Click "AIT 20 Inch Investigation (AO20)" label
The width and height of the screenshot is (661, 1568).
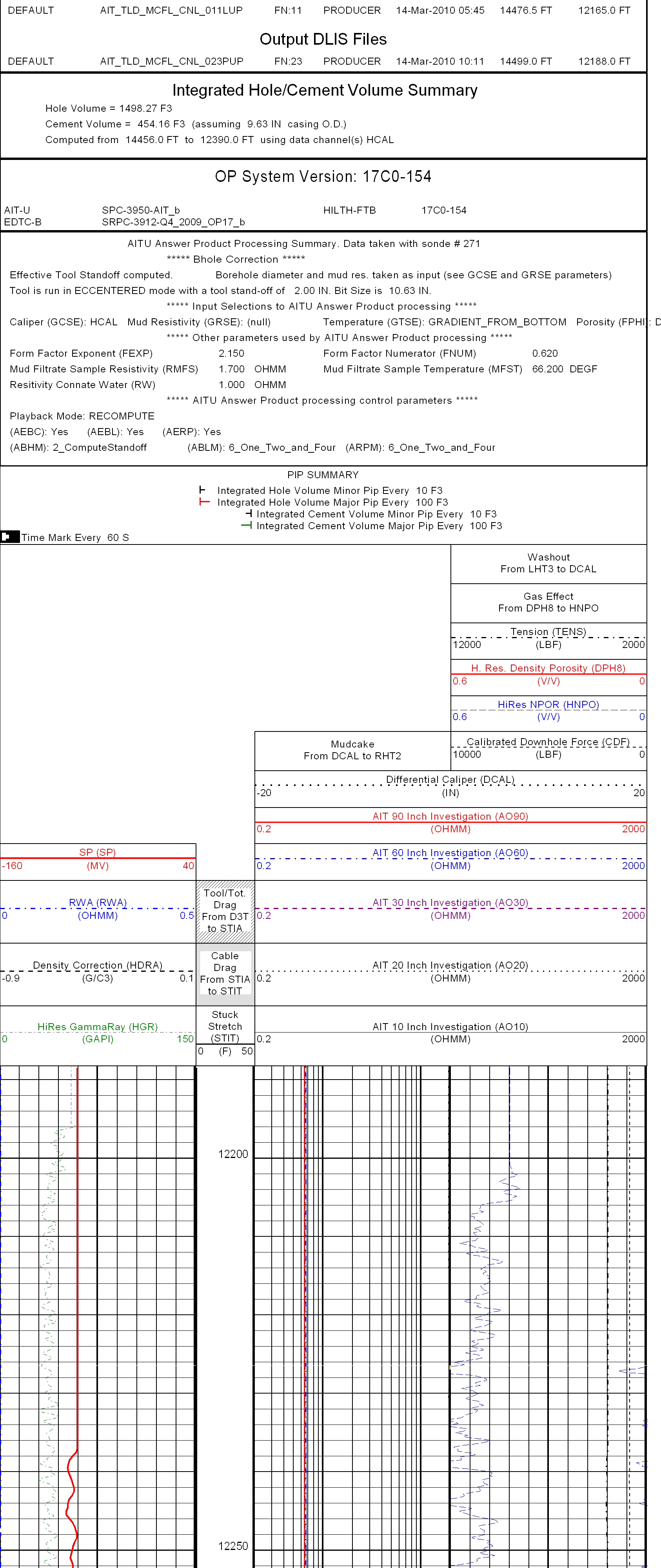pyautogui.click(x=450, y=965)
